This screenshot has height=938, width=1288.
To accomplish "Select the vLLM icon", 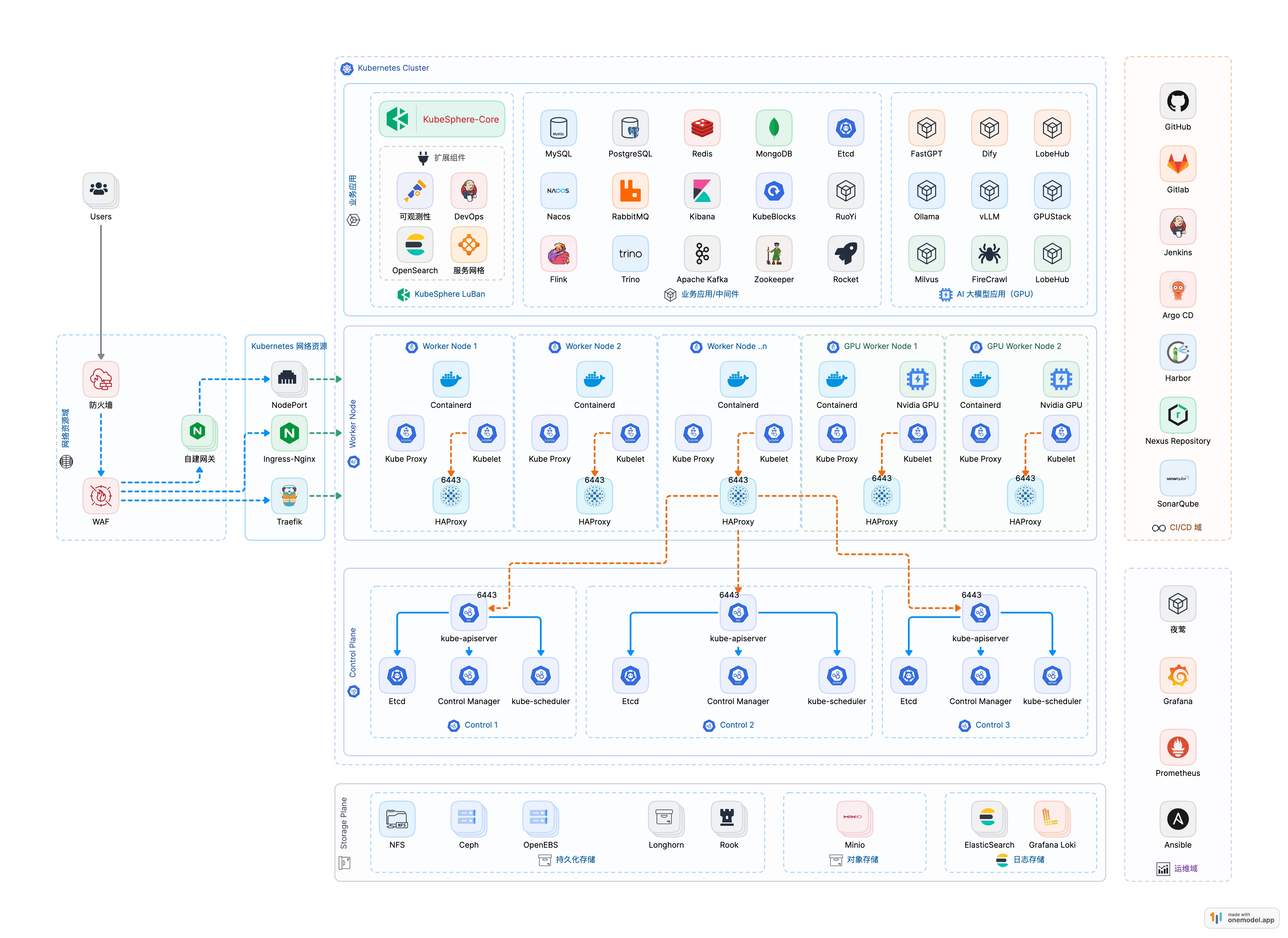I will click(989, 190).
